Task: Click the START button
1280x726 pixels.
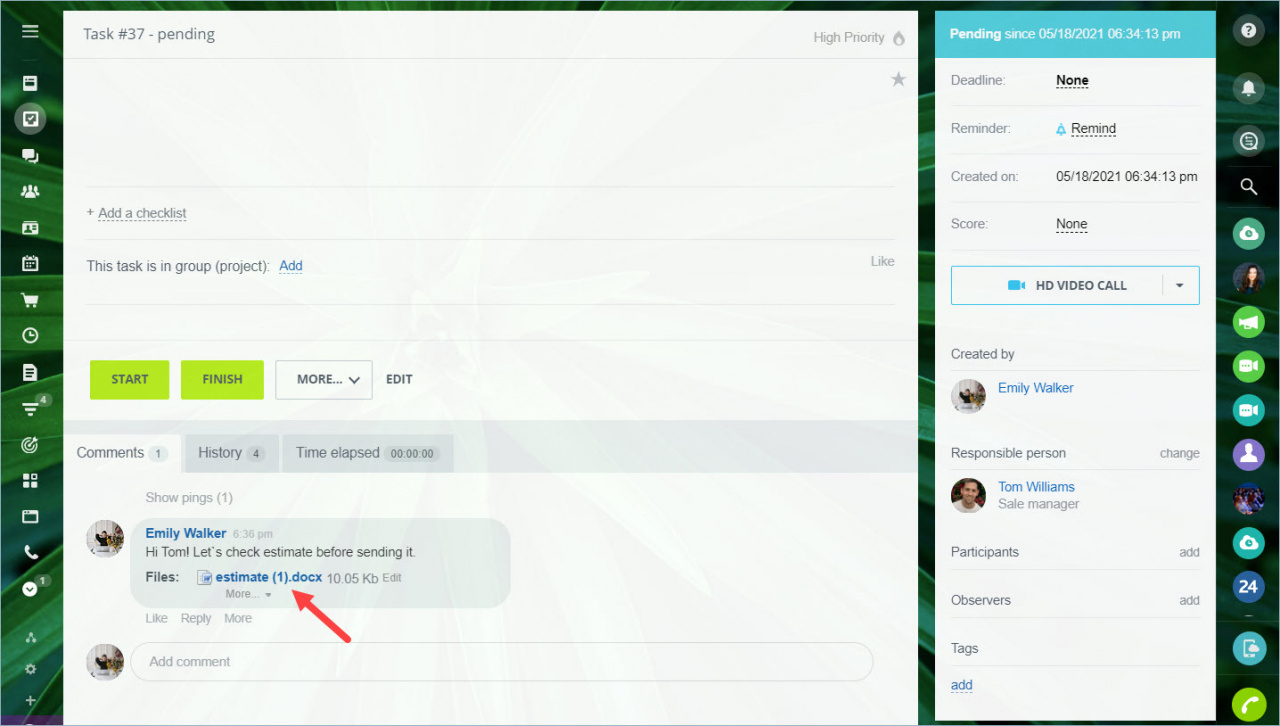Action: [130, 380]
